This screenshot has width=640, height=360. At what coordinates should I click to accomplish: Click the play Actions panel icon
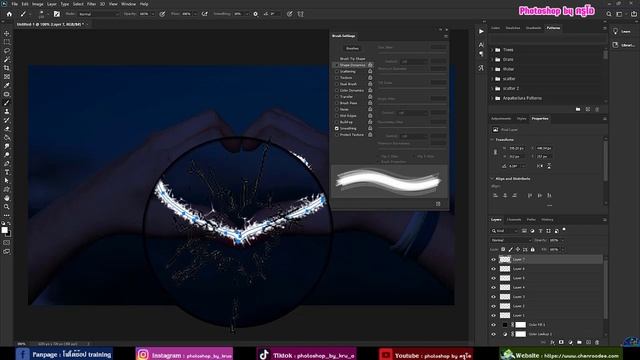tap(481, 31)
